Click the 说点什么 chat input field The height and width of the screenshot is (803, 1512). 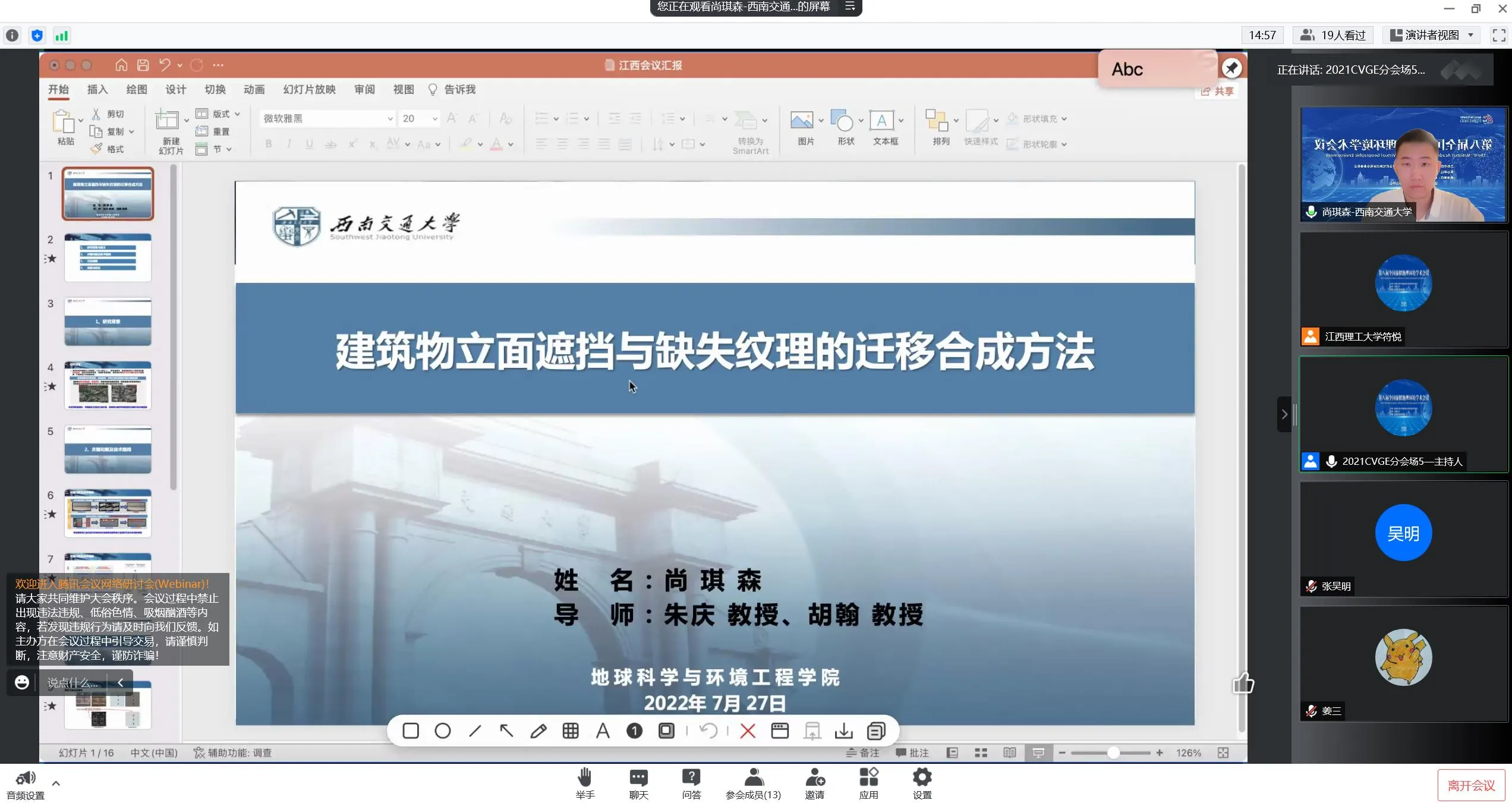click(x=74, y=682)
